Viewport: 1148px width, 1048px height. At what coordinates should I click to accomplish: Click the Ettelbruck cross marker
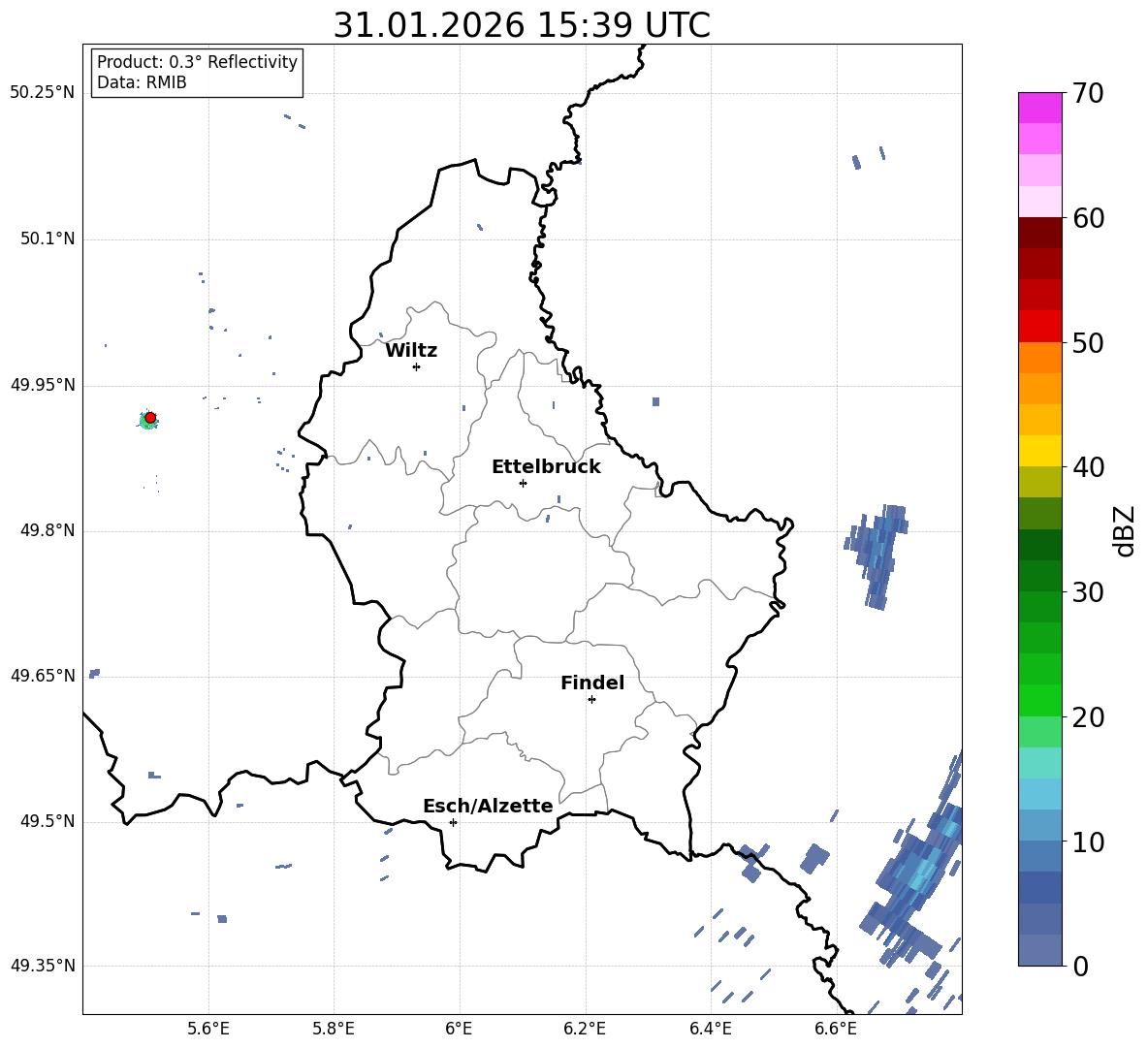point(523,483)
